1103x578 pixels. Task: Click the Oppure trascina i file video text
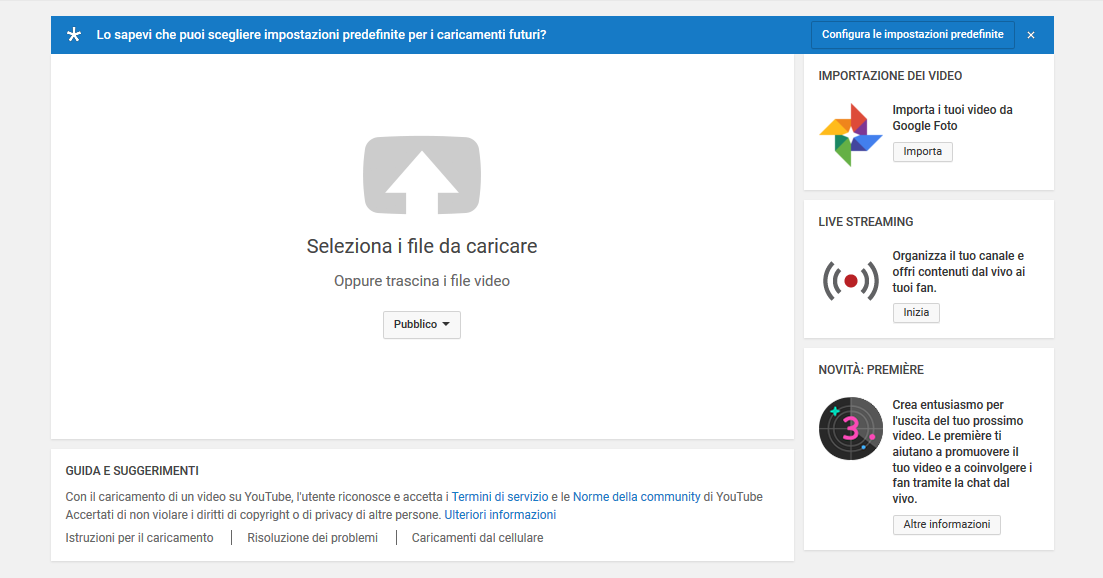click(422, 282)
